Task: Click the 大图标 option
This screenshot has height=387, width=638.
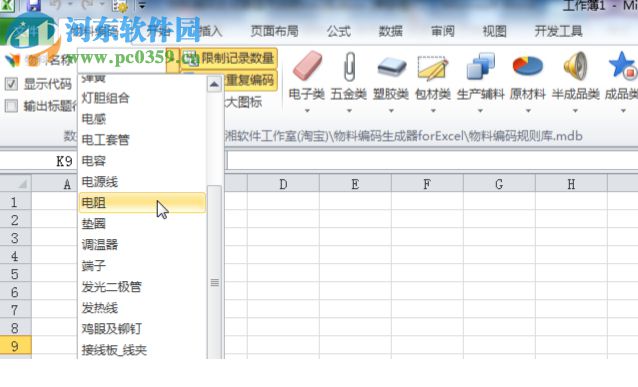Action: tap(243, 102)
